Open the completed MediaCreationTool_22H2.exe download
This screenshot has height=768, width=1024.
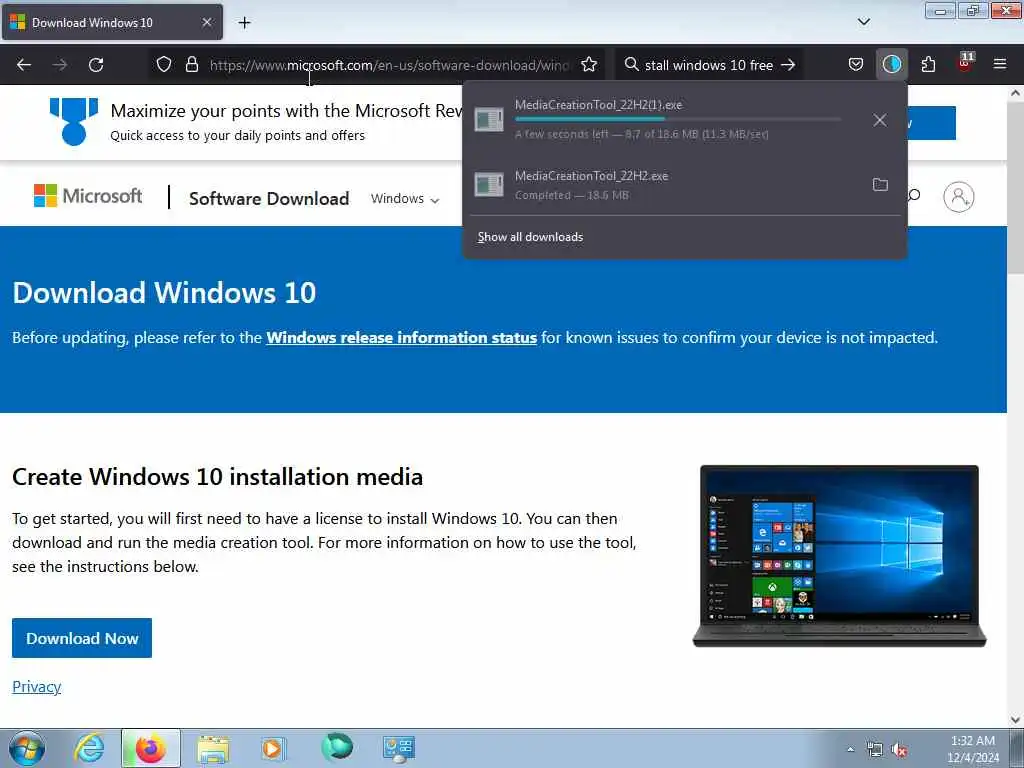click(x=665, y=185)
